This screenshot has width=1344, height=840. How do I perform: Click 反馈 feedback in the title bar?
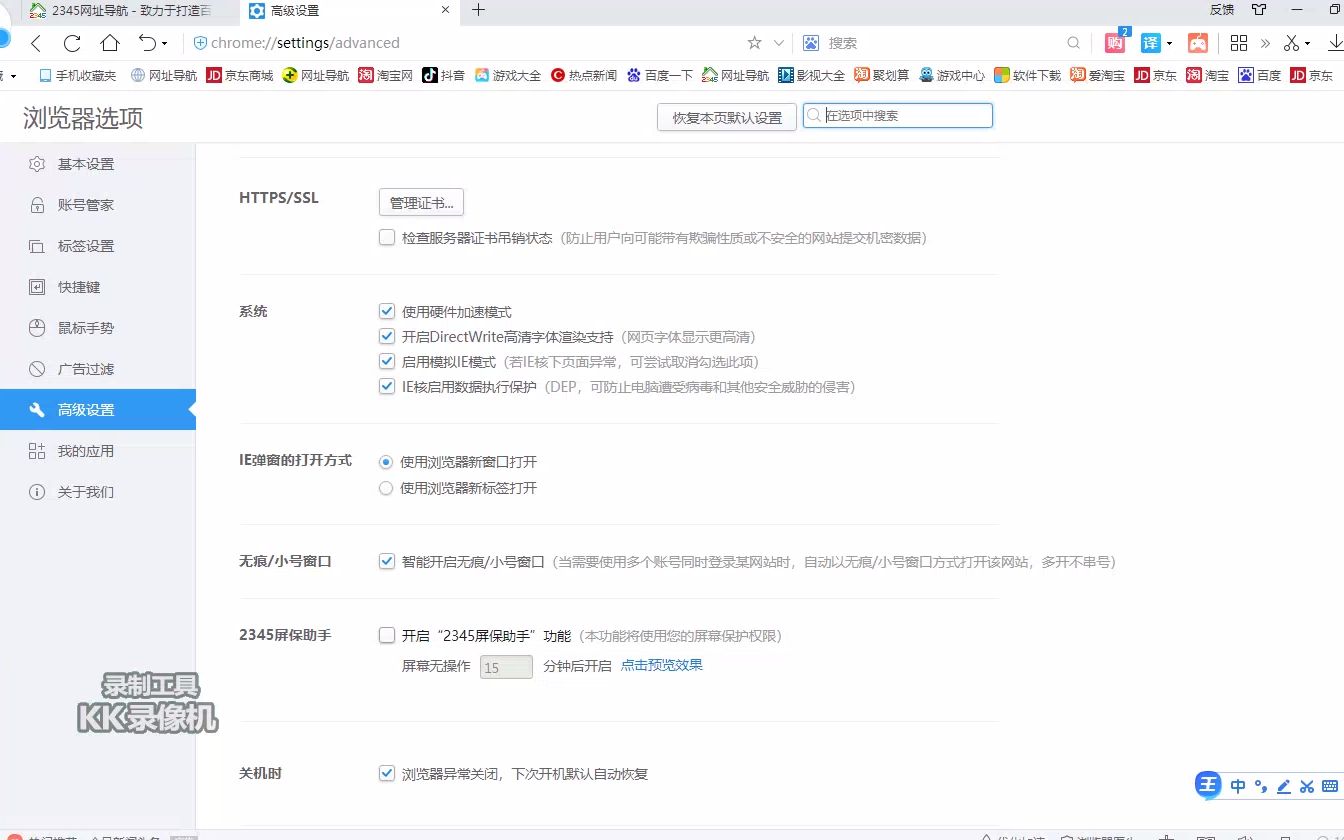1222,10
